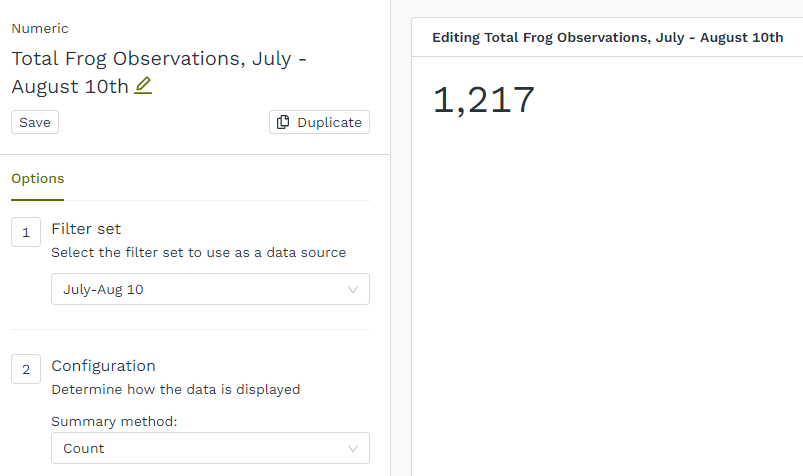Switch to the Options tab
803x476 pixels.
click(37, 179)
